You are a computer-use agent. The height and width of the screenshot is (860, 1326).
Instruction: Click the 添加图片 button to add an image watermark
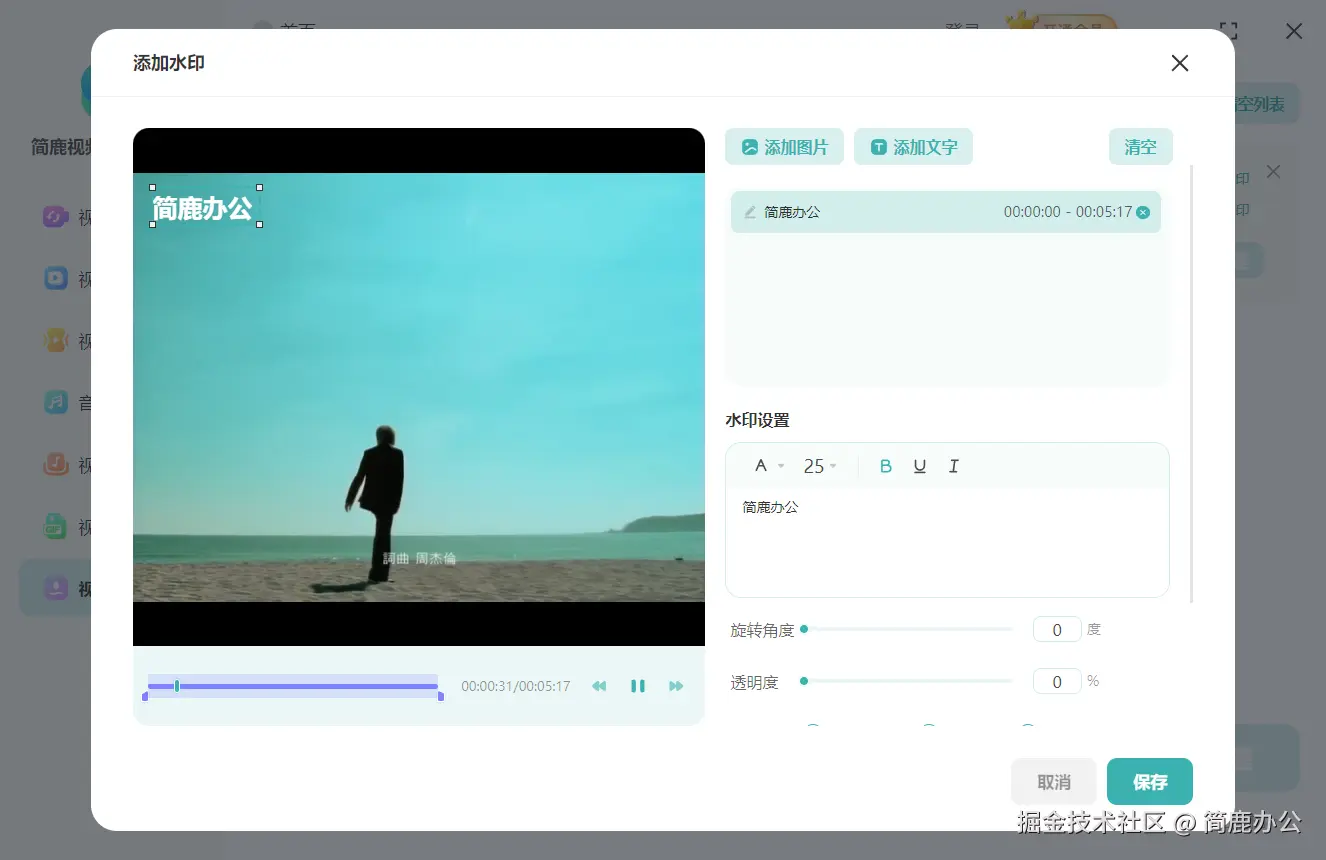[x=784, y=147]
